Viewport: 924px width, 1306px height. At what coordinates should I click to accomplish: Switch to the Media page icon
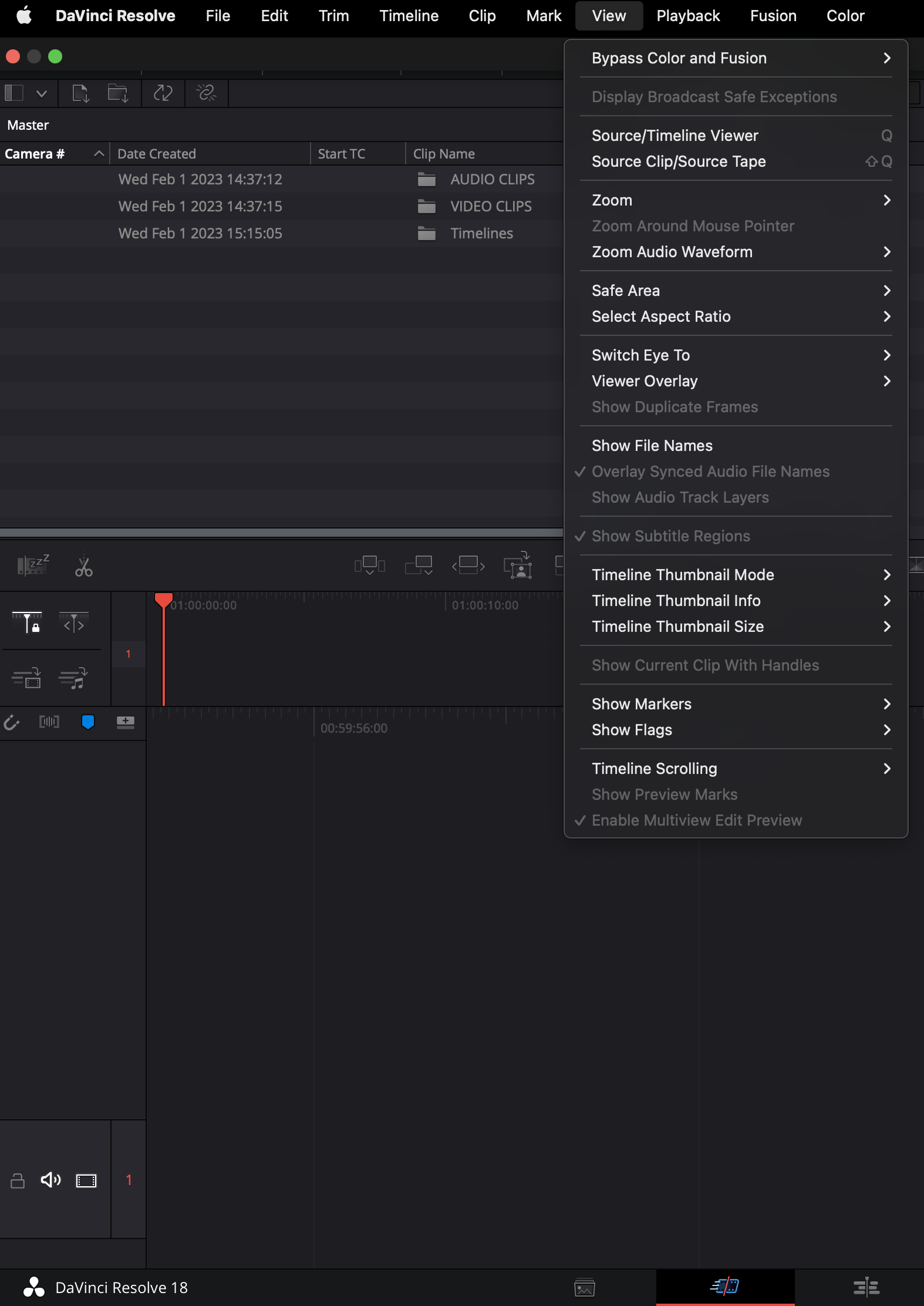(585, 1287)
